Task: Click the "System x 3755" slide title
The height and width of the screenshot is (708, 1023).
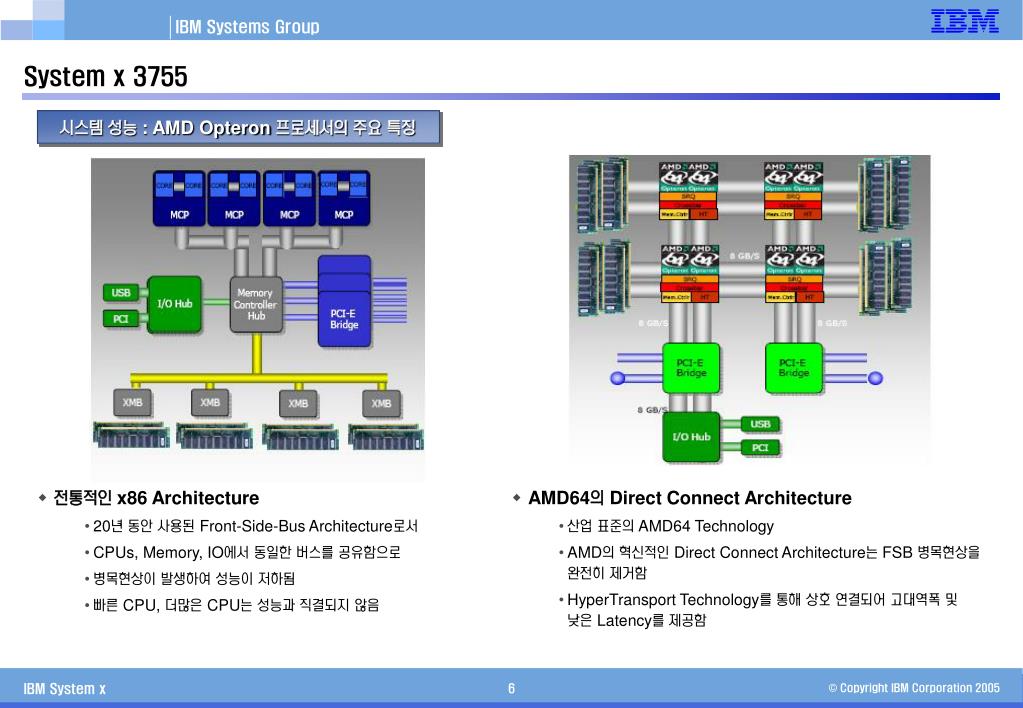Action: 106,76
